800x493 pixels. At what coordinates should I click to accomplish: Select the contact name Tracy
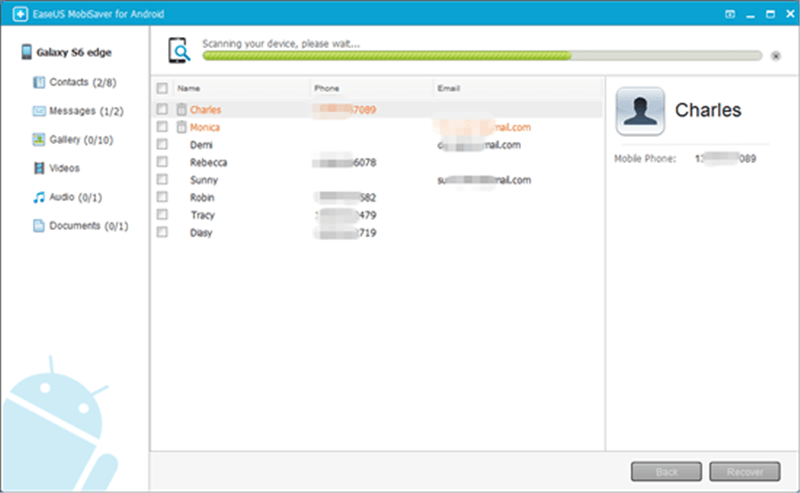(x=203, y=215)
